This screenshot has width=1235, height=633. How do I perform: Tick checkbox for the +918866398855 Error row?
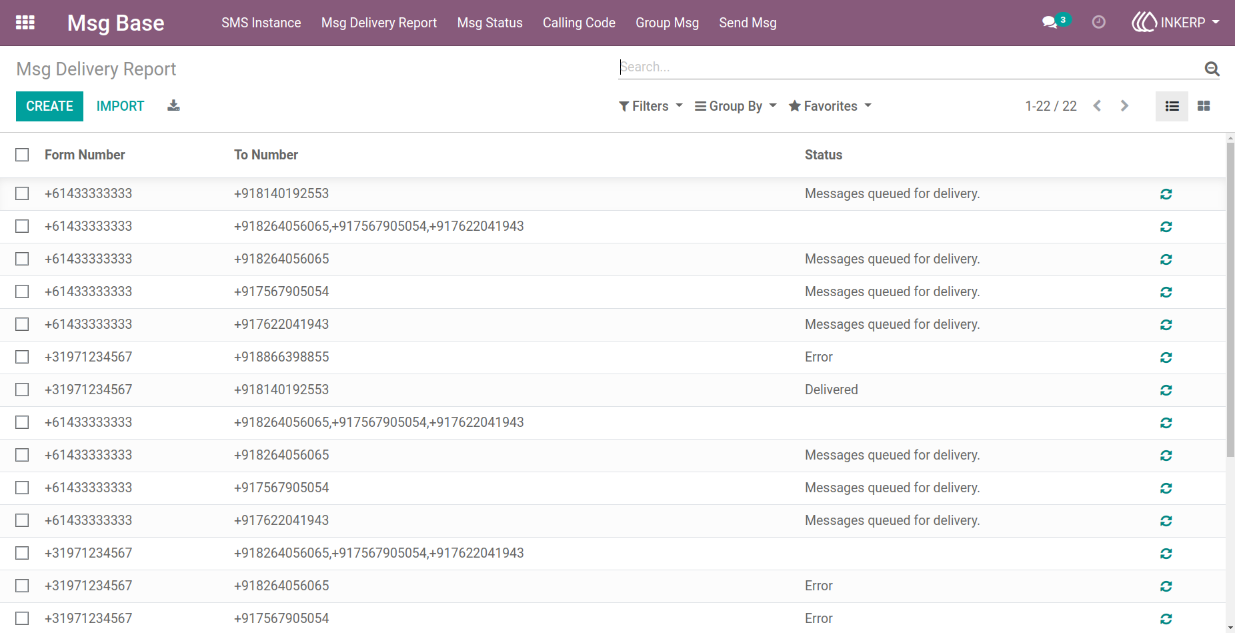point(22,357)
